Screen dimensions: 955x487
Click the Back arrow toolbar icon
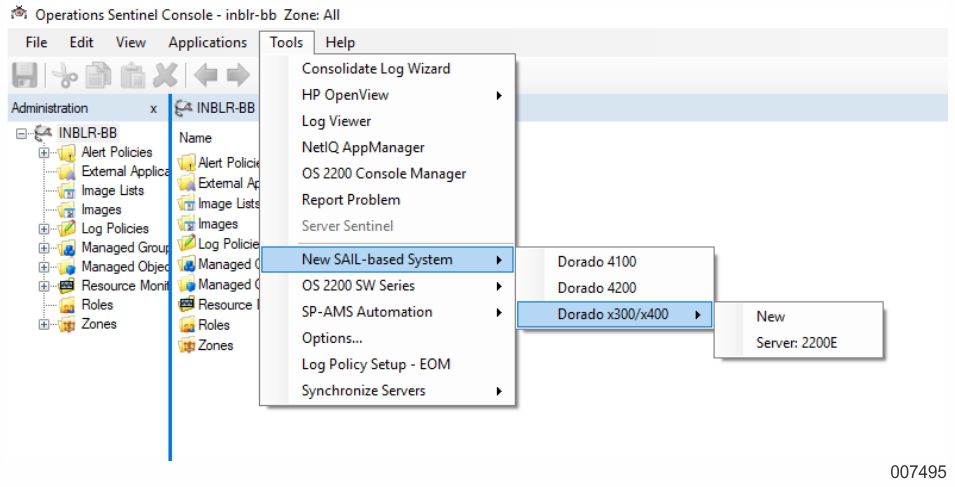coord(205,75)
